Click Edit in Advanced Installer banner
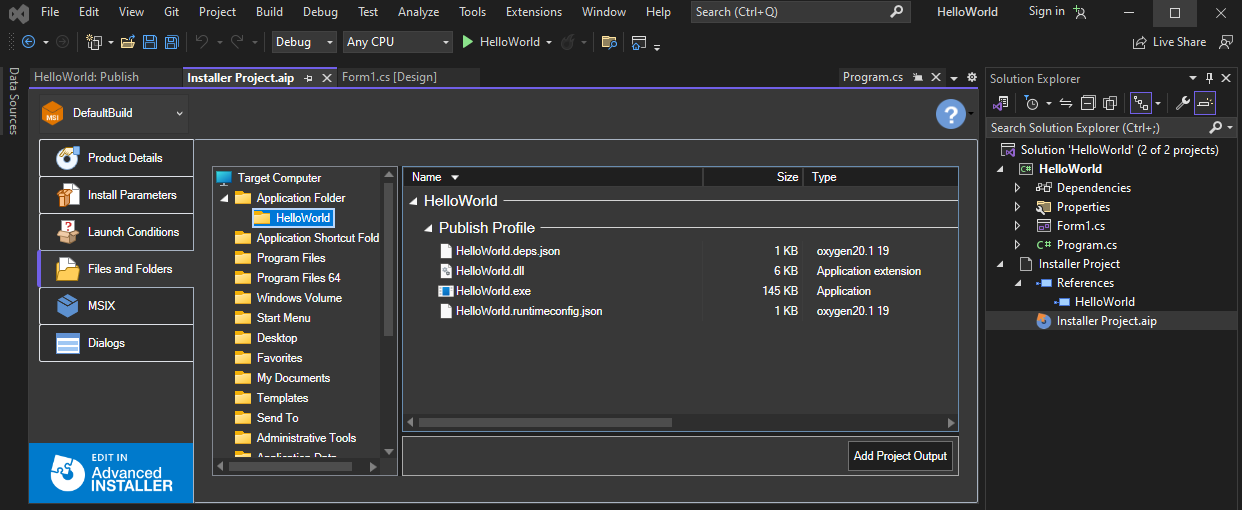 click(111, 473)
